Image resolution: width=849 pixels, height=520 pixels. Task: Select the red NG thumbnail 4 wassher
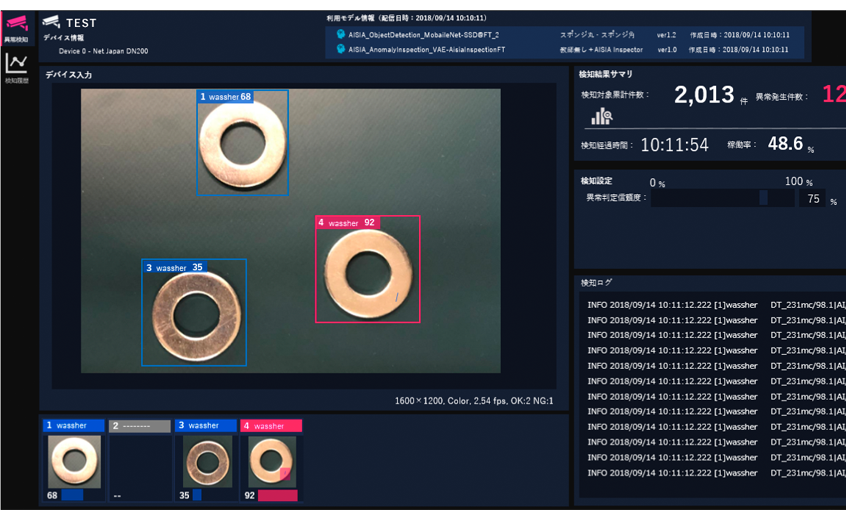coord(272,461)
